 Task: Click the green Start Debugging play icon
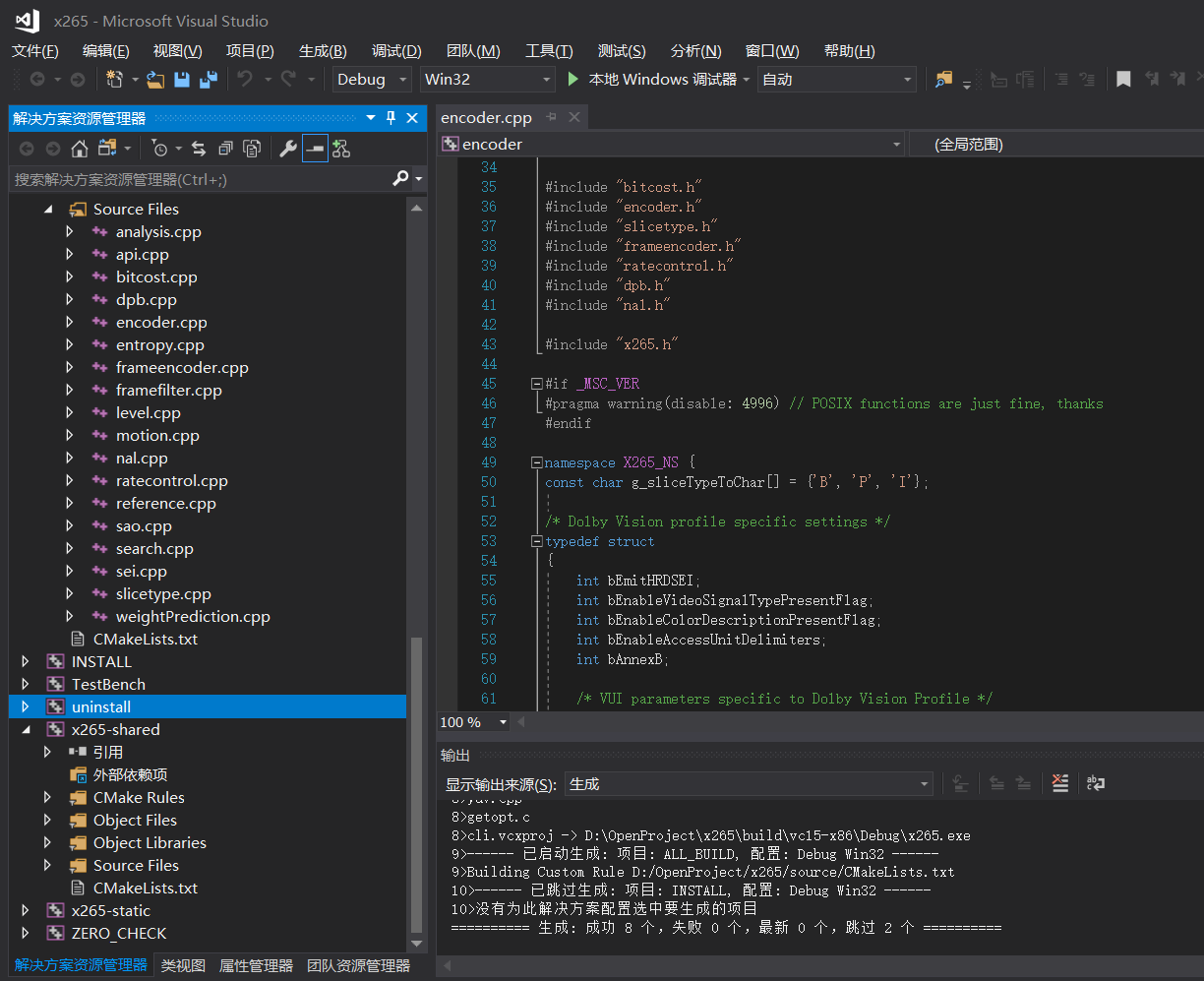point(574,79)
